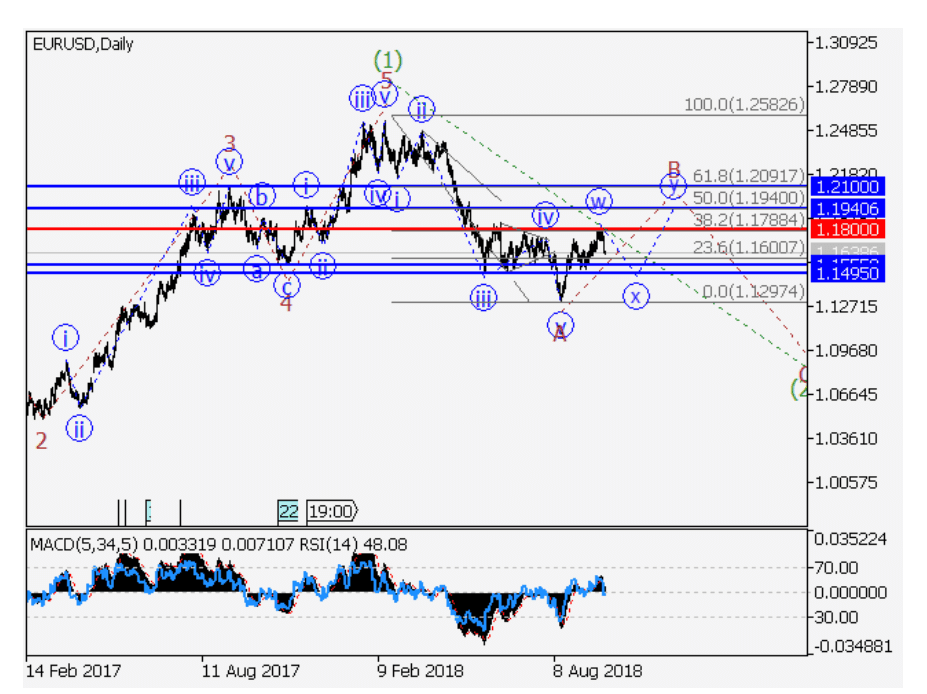Viewport: 927px width, 694px height.
Task: Click the highlighted 22 date marker
Action: [288, 511]
